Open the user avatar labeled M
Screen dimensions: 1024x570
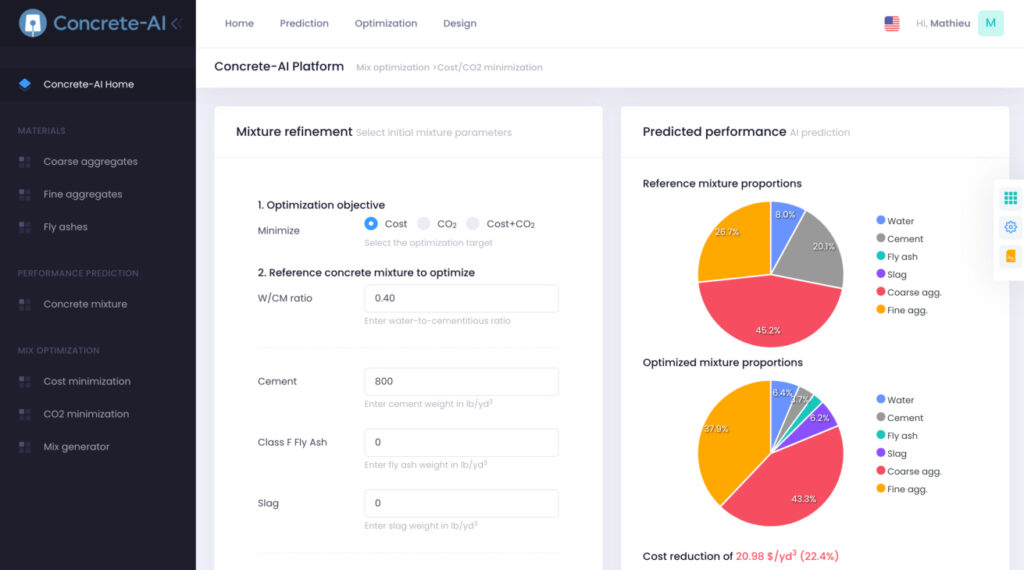(x=990, y=23)
